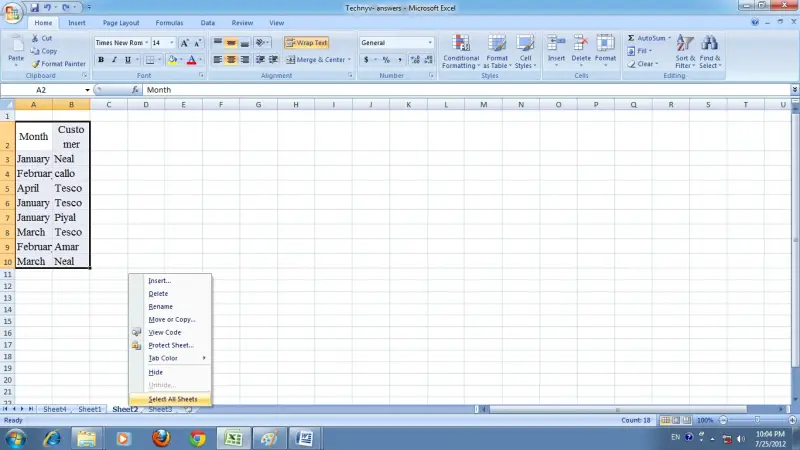This screenshot has width=800, height=450.
Task: Toggle Underline formatting
Action: click(128, 60)
